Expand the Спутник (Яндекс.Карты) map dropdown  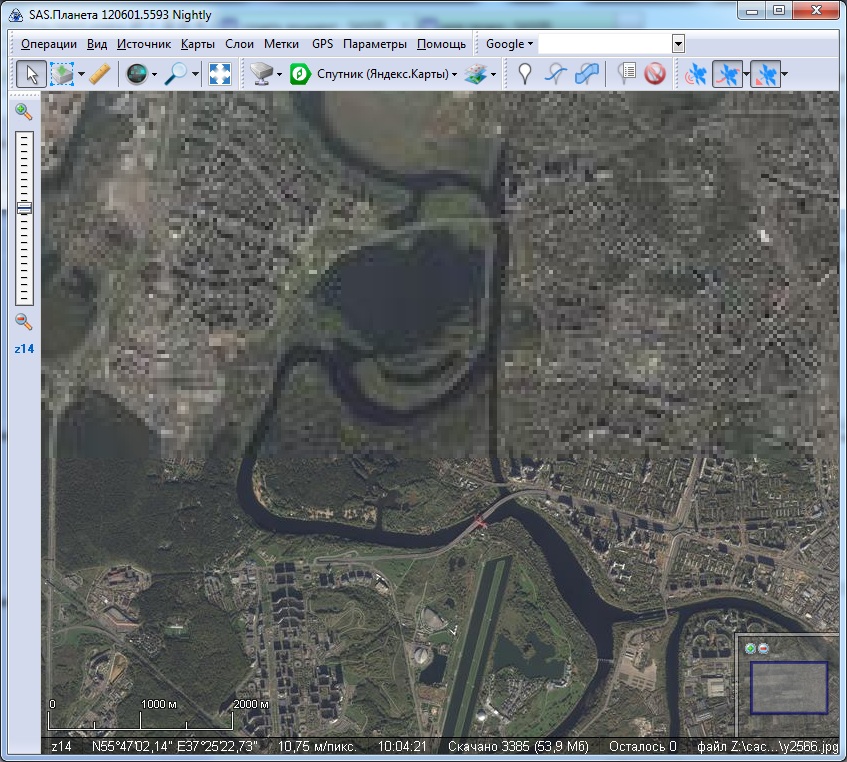(x=453, y=75)
